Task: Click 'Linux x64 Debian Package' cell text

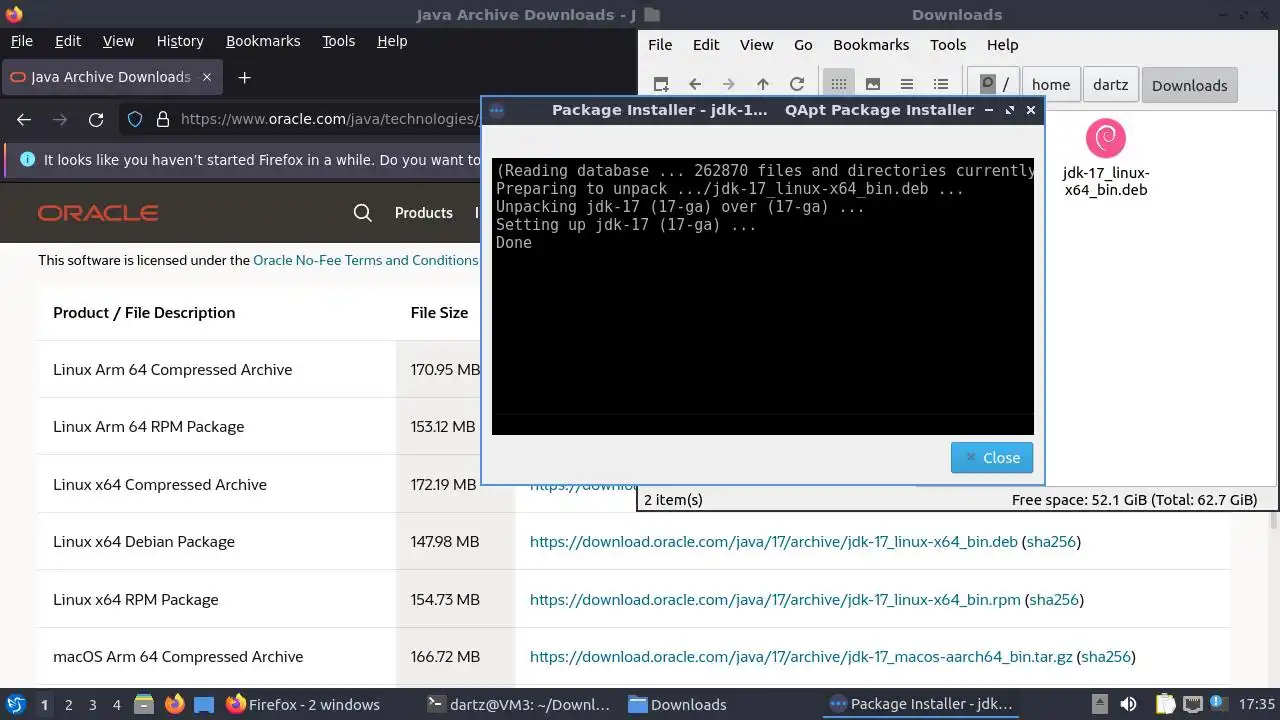Action: click(x=144, y=542)
